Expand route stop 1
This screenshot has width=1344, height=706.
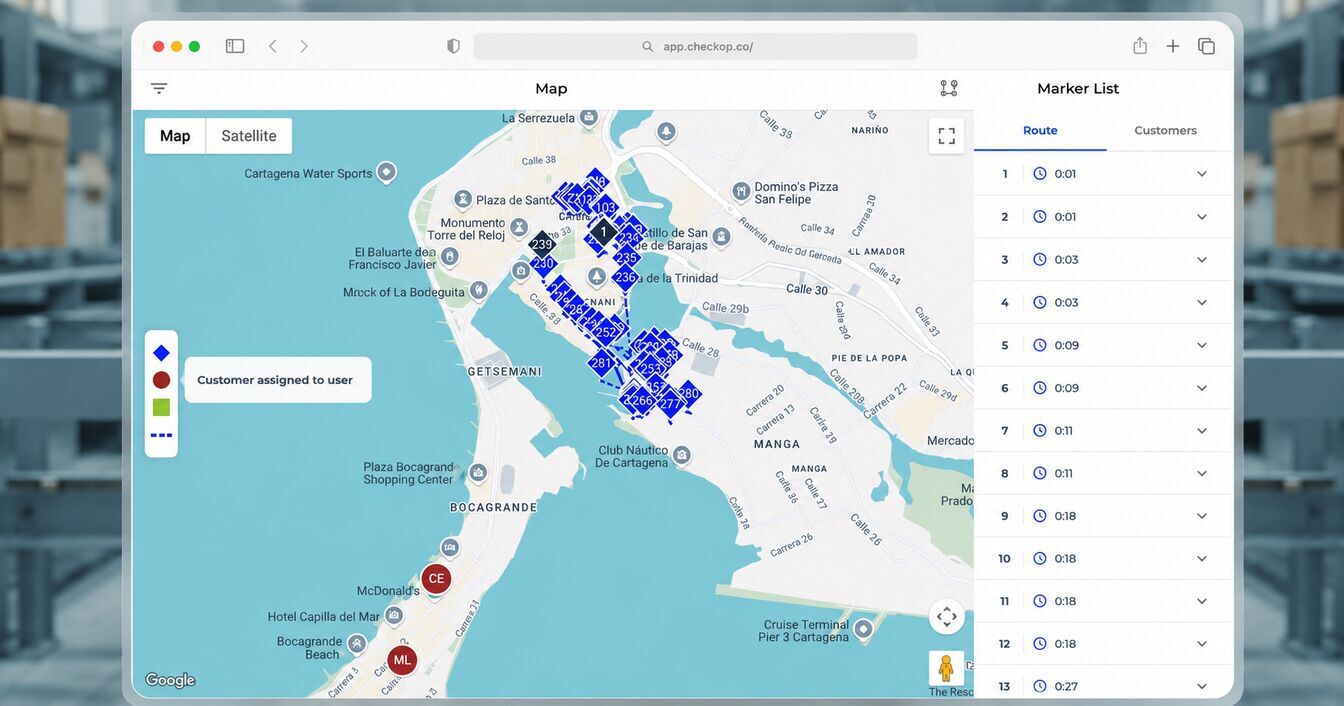pos(1202,174)
